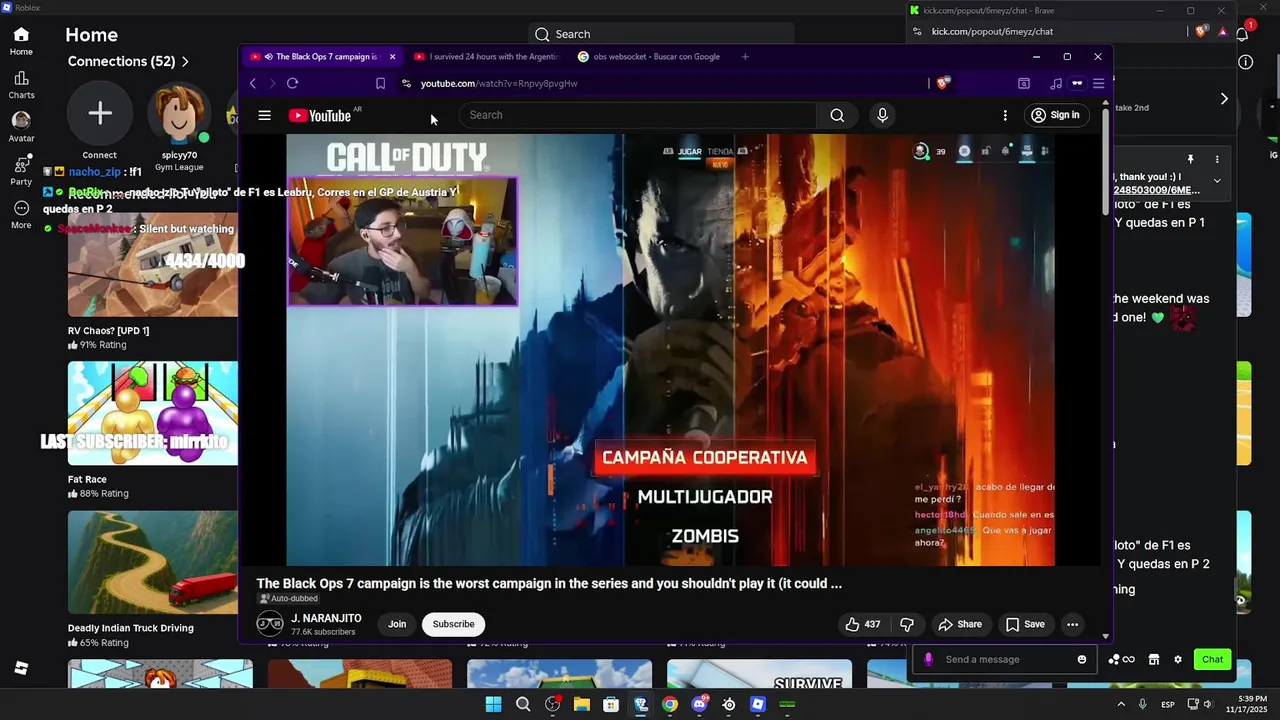Click the Sign in button
This screenshot has width=1280, height=720.
click(1055, 115)
